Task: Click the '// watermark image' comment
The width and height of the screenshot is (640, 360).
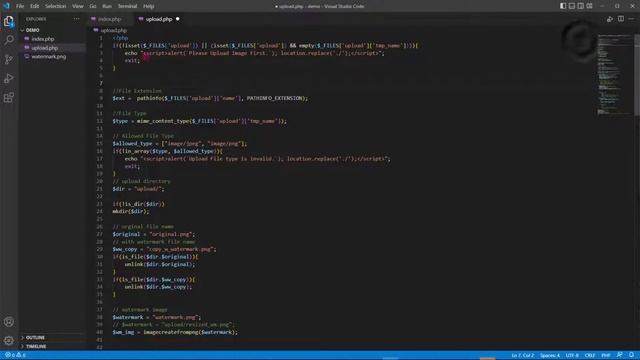Action: pyautogui.click(x=140, y=310)
